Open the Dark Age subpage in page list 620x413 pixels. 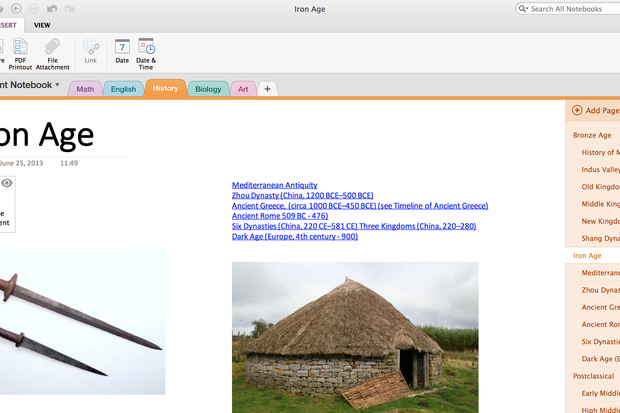tap(600, 359)
